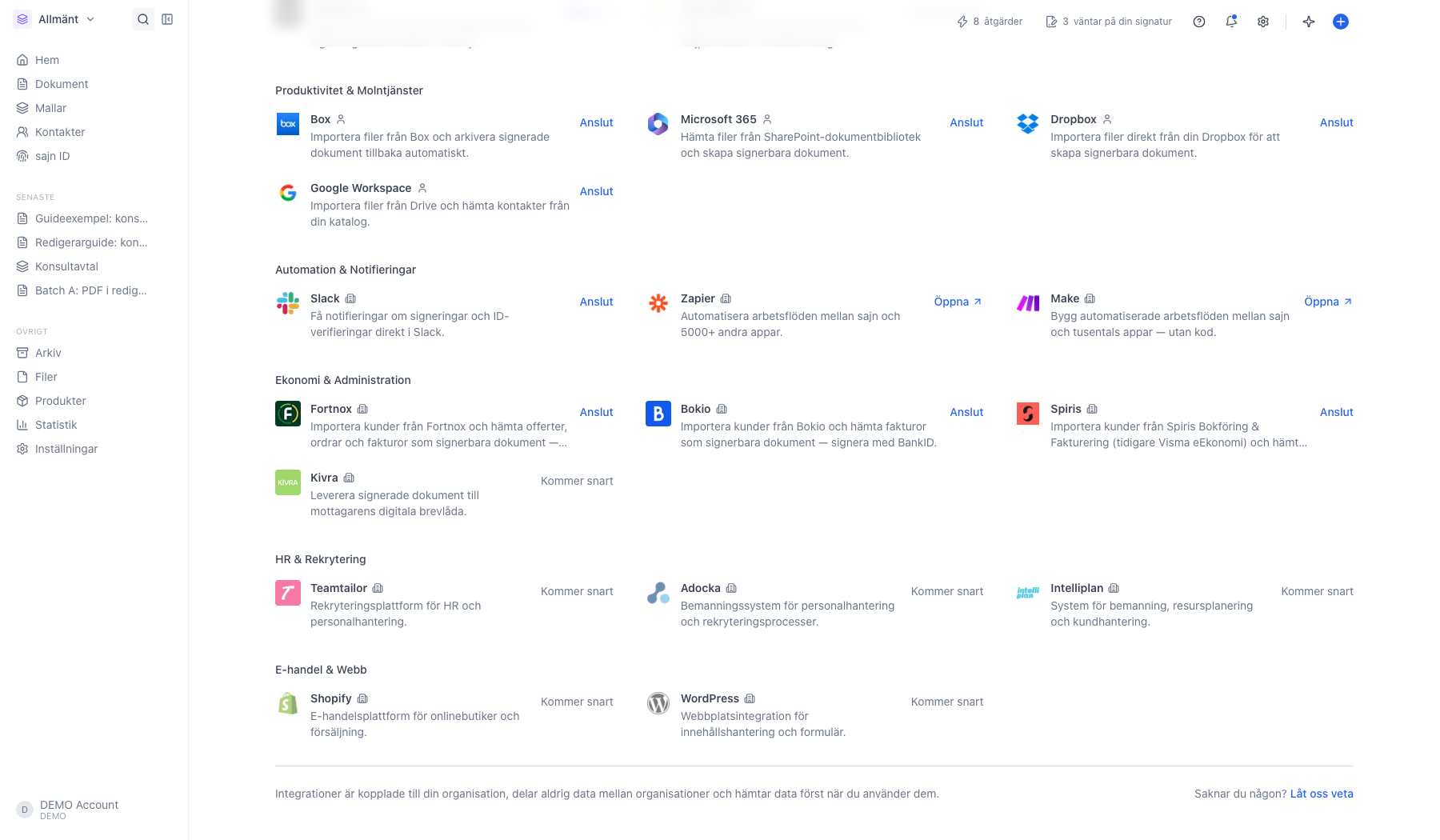Image resolution: width=1440 pixels, height=840 pixels.
Task: Click the Shopify logo
Action: (x=288, y=703)
